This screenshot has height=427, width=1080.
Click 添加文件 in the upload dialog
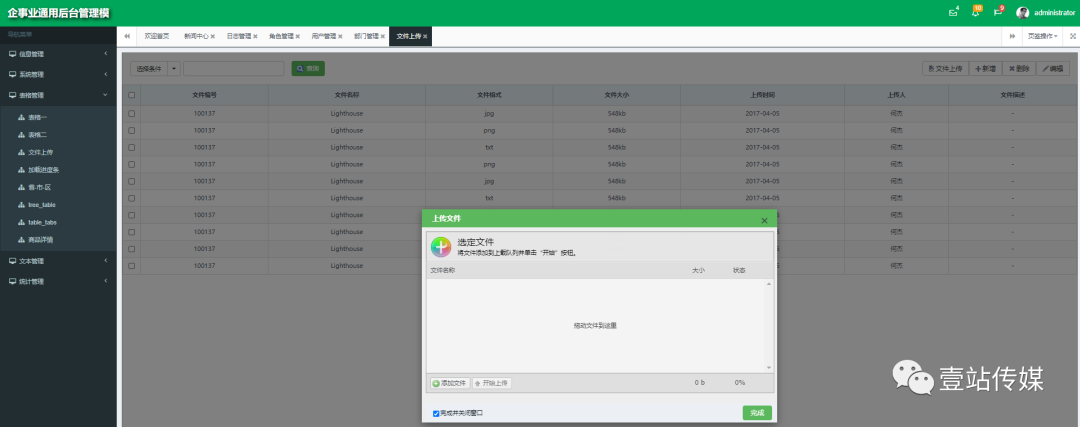coord(450,383)
